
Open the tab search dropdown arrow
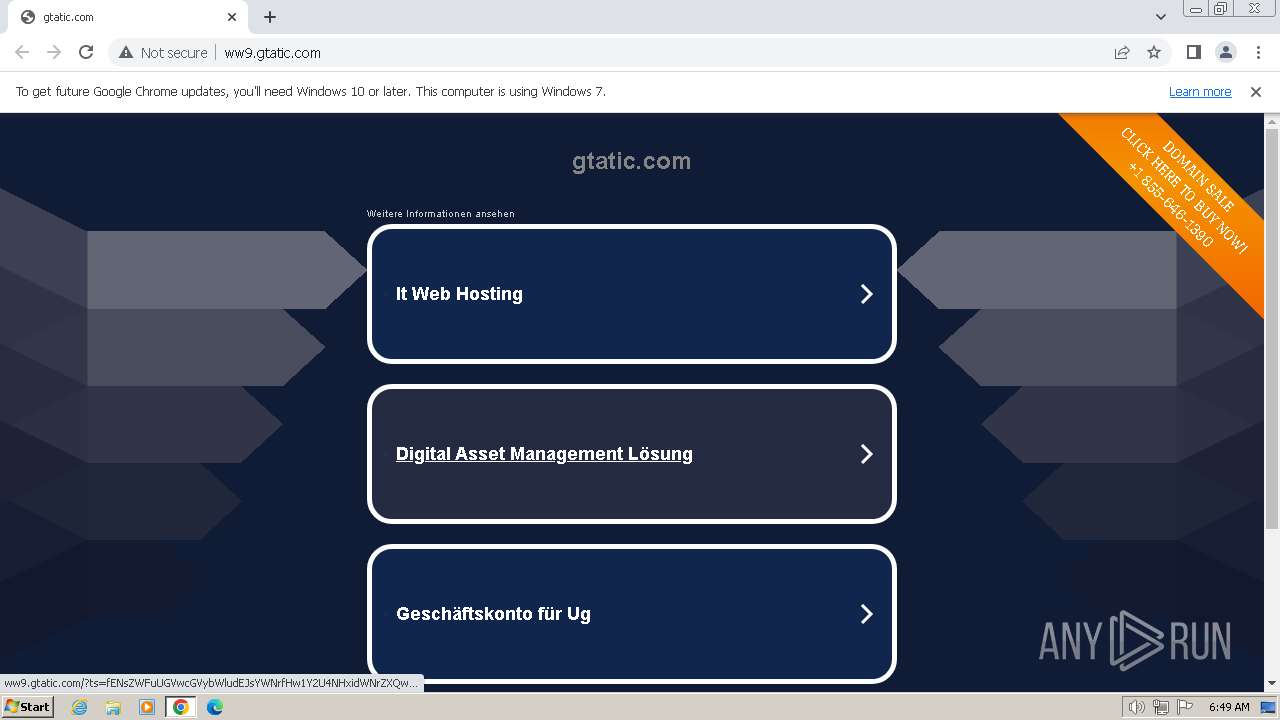coord(1161,17)
